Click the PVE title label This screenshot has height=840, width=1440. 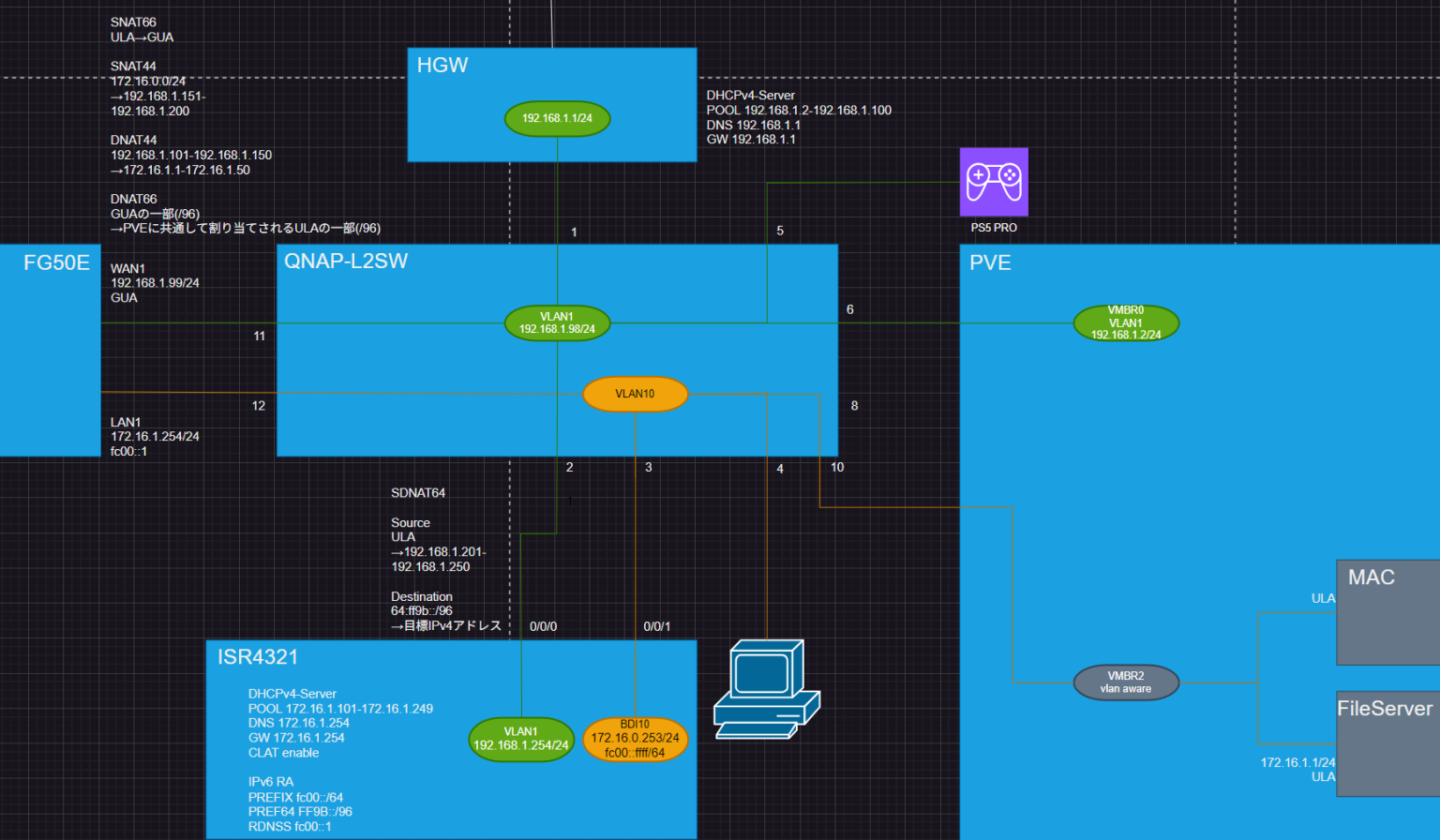990,263
